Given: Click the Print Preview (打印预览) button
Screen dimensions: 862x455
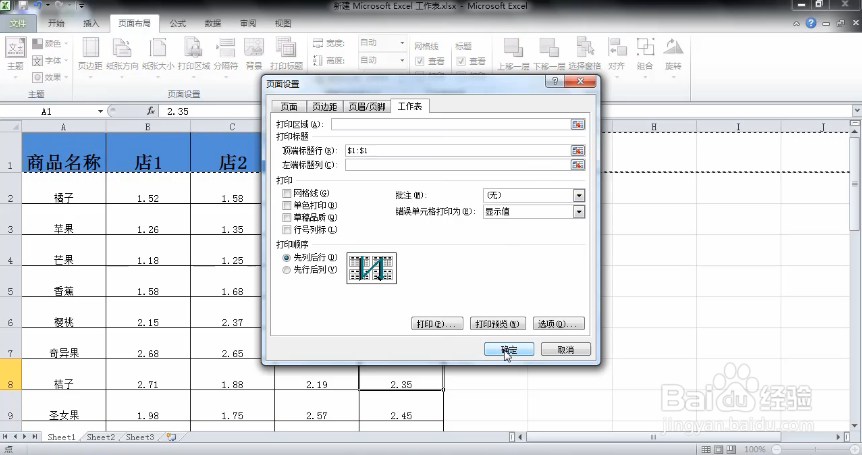Looking at the screenshot, I should coord(498,324).
